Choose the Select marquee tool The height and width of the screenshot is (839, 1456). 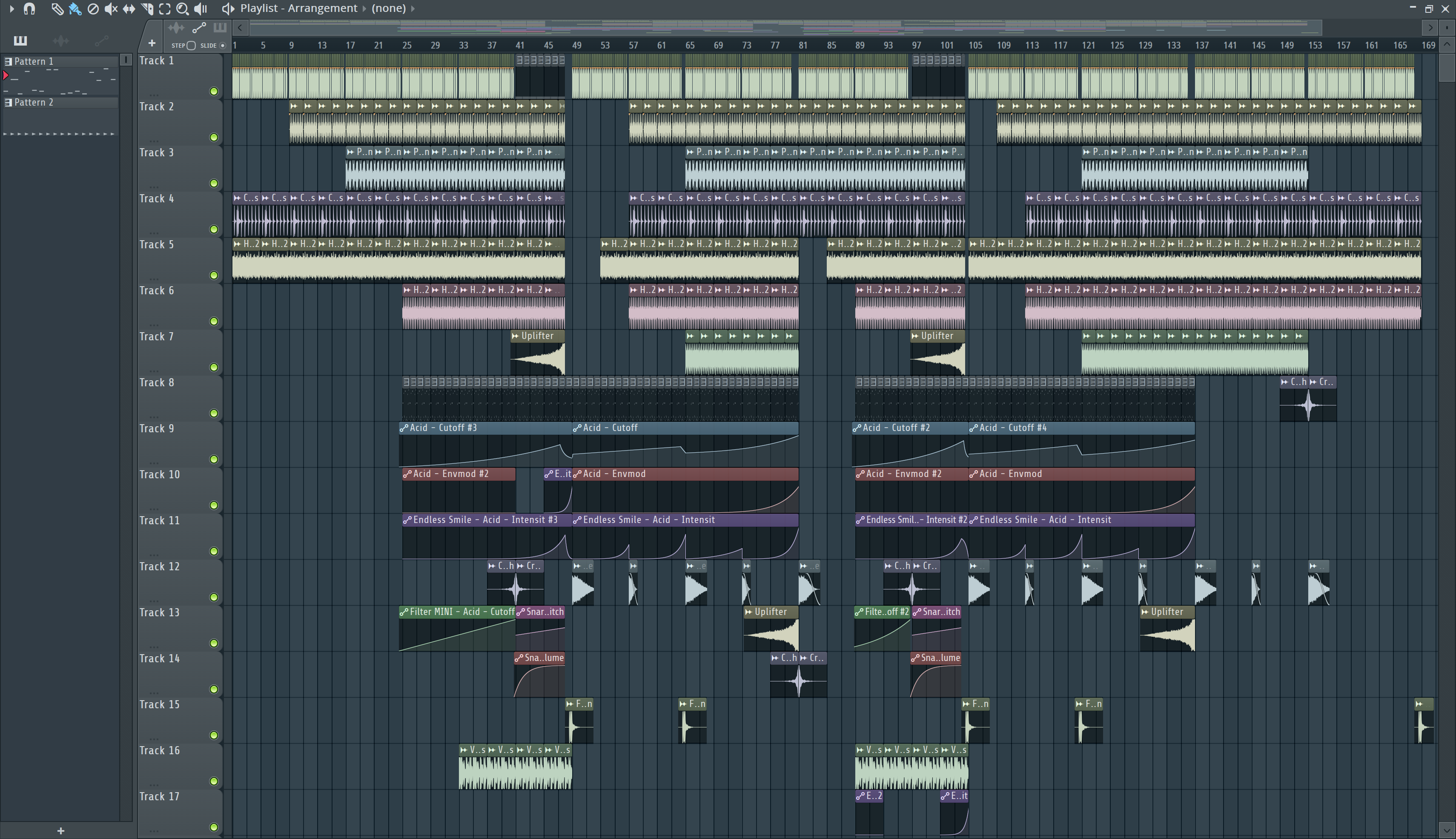165,9
